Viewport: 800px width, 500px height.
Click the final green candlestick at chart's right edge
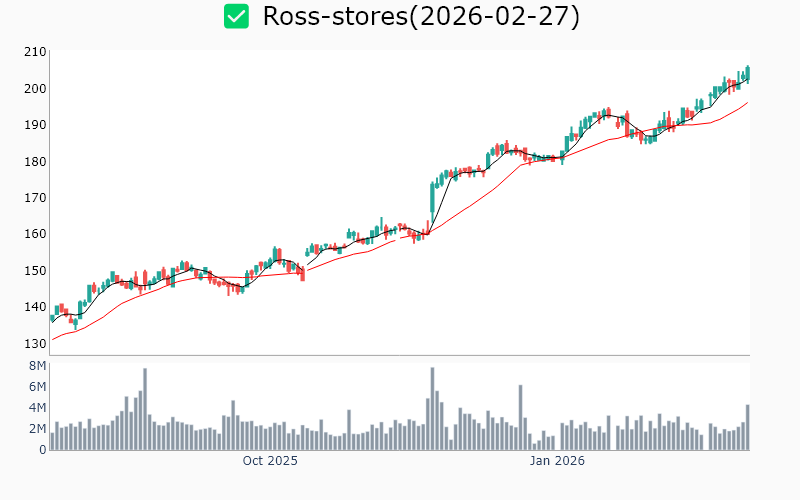(x=747, y=72)
